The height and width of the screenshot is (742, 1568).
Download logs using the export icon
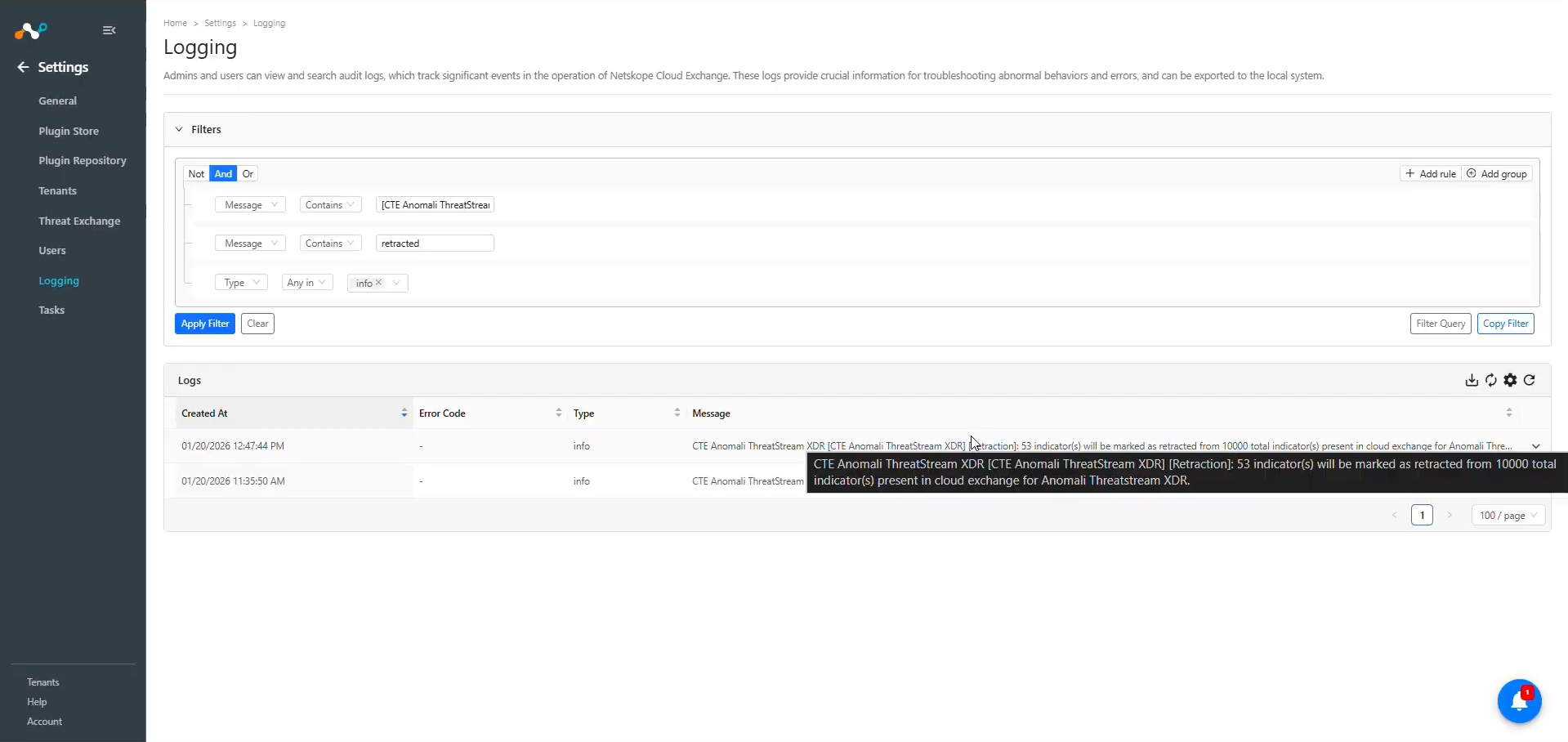(x=1472, y=380)
